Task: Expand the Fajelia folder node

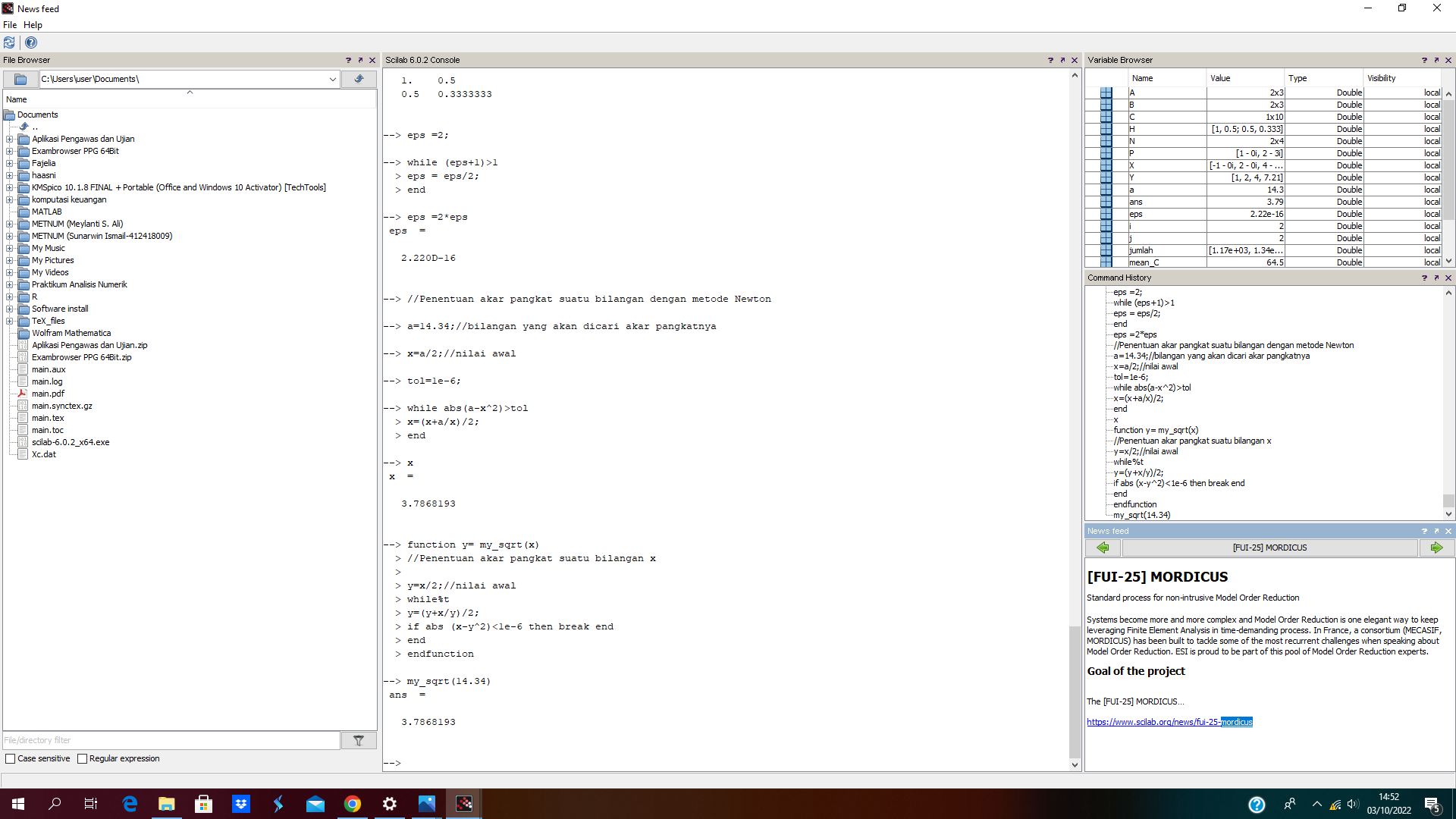Action: tap(9, 163)
